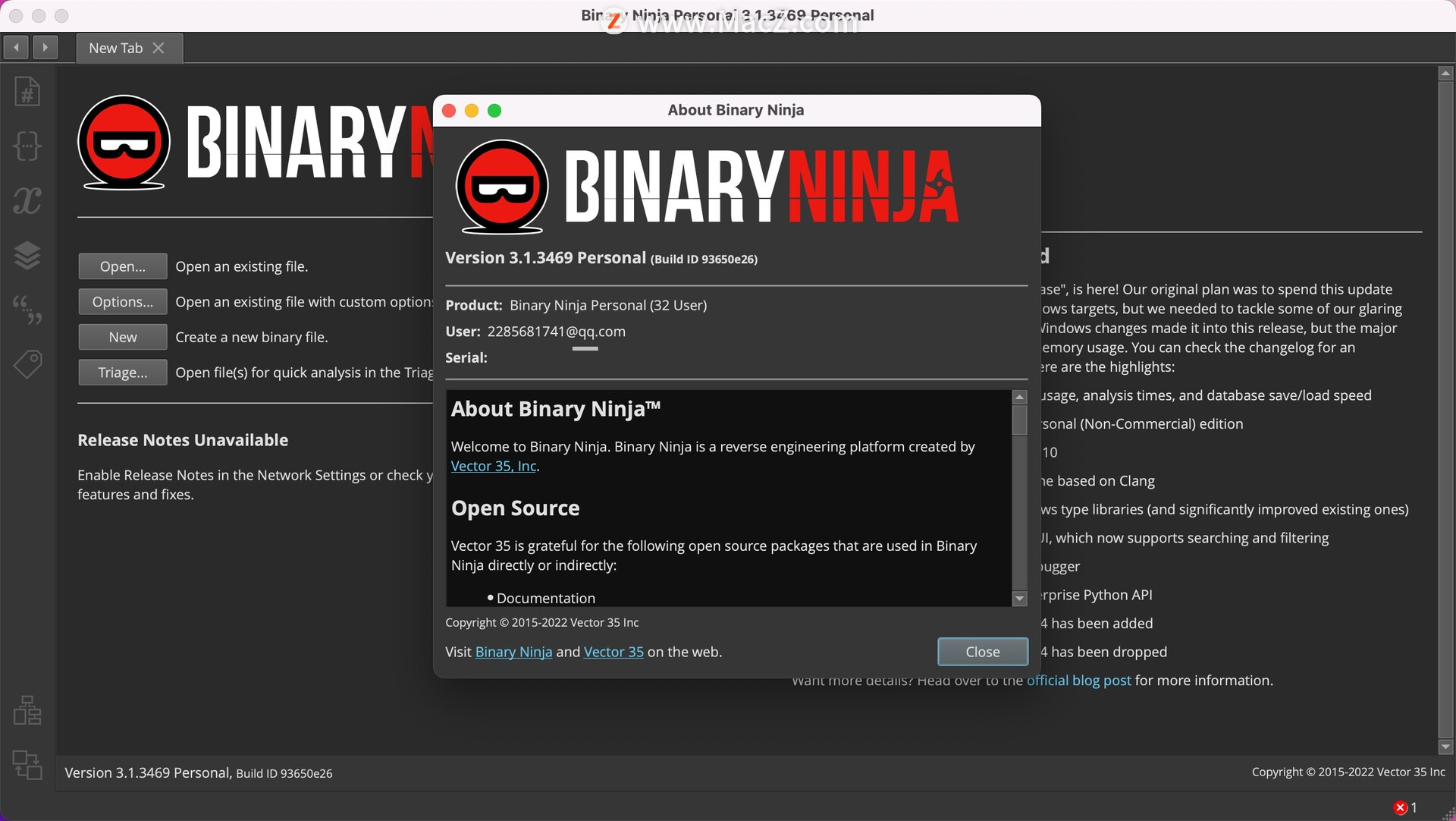The width and height of the screenshot is (1456, 821).
Task: Close the New Tab tab
Action: pos(158,48)
